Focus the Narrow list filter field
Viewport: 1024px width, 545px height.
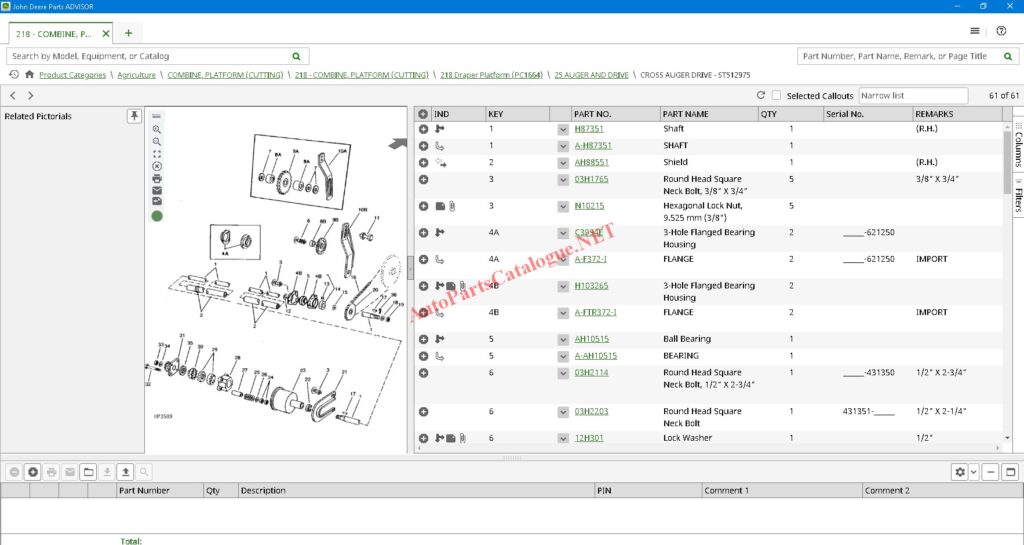point(913,96)
